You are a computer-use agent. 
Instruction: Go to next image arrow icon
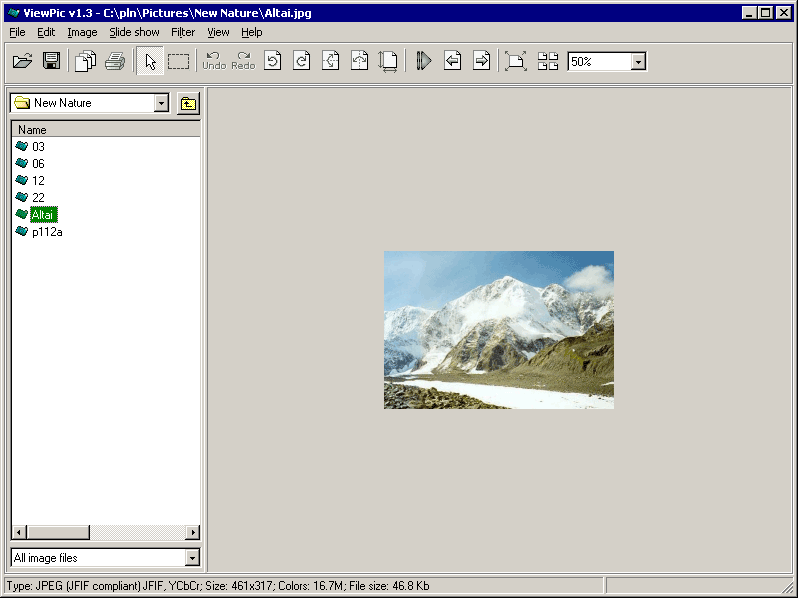[x=481, y=61]
